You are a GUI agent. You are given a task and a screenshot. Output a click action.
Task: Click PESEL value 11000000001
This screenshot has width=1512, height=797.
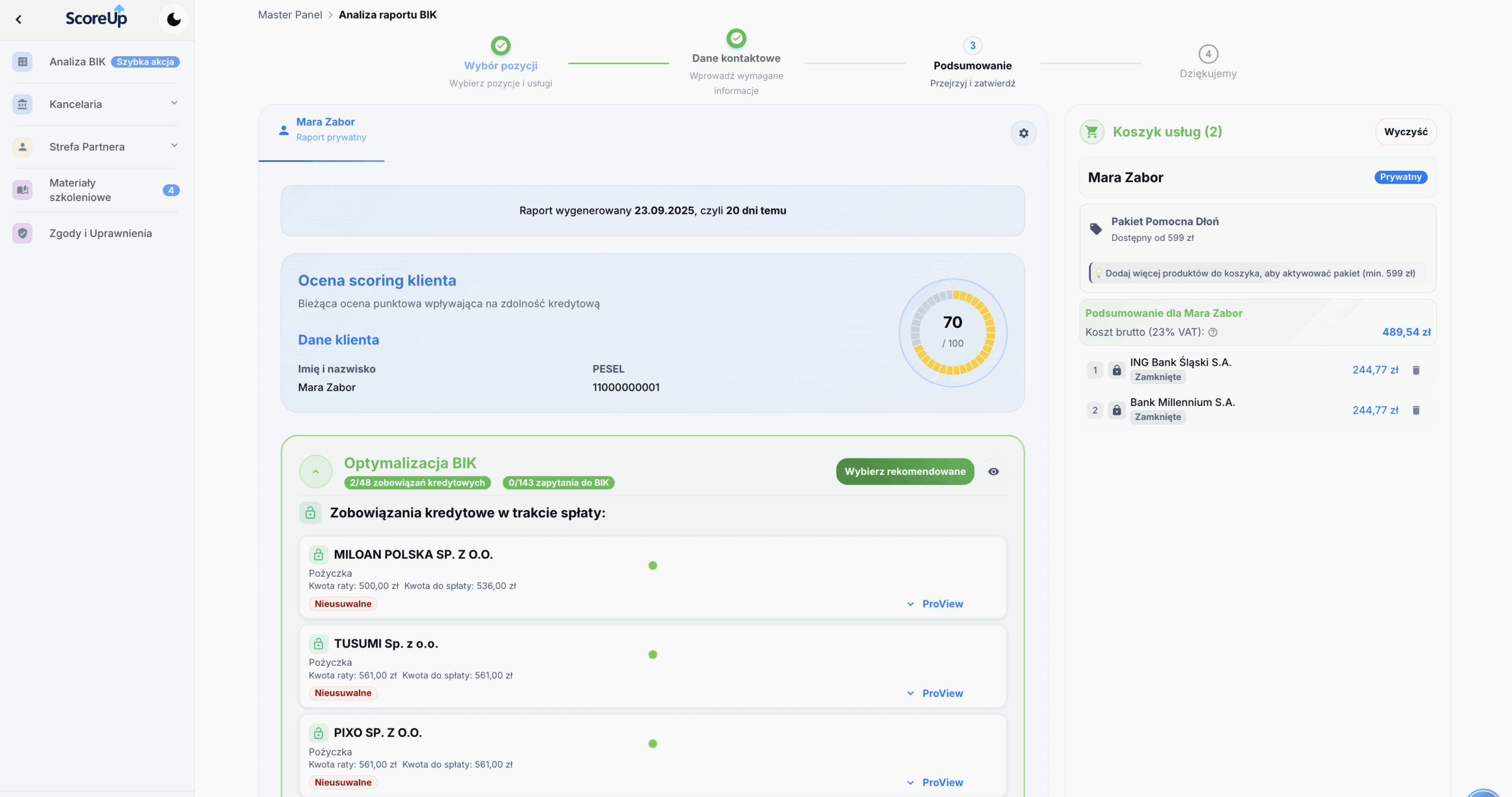click(626, 388)
